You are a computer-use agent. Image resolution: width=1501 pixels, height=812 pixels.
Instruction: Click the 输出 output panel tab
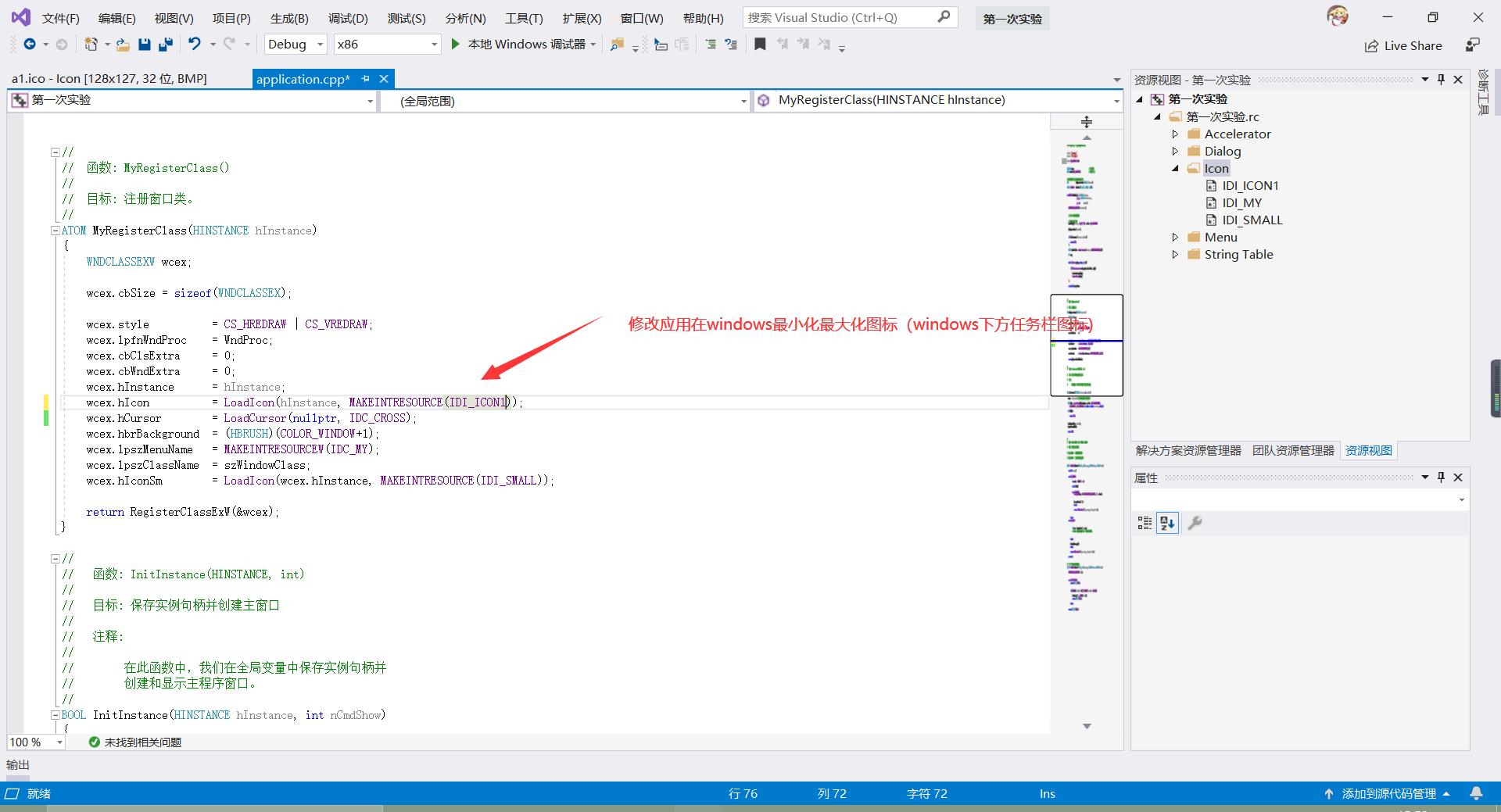[18, 764]
